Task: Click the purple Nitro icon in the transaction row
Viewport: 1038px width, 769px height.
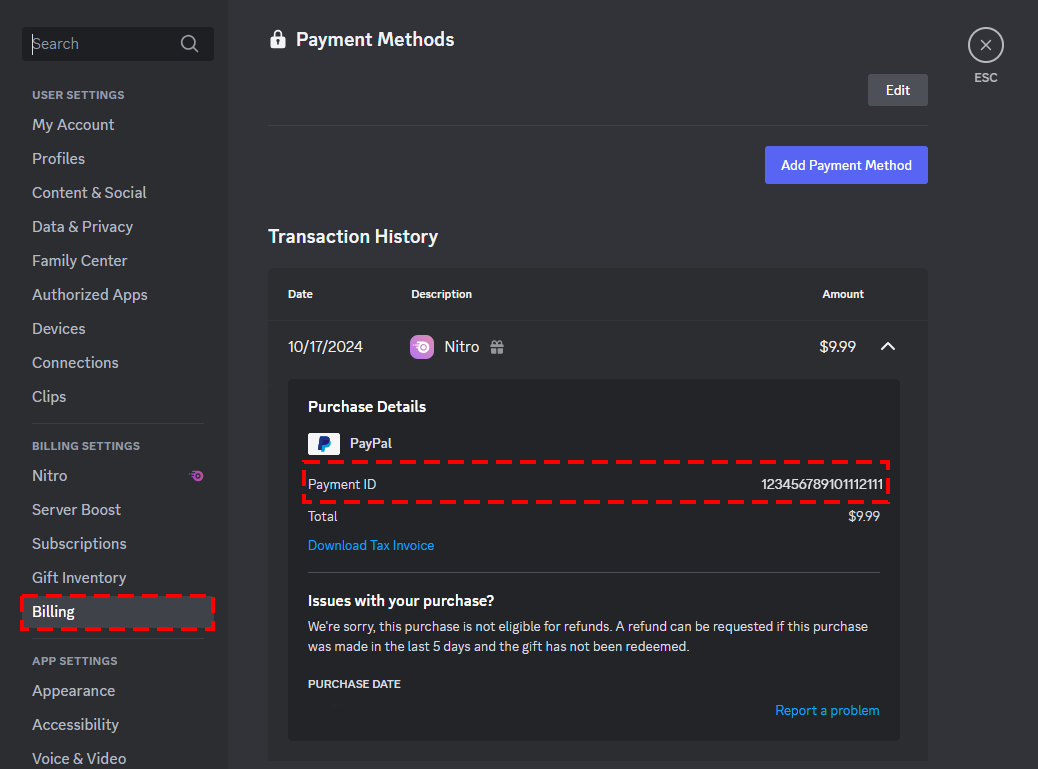Action: (421, 346)
